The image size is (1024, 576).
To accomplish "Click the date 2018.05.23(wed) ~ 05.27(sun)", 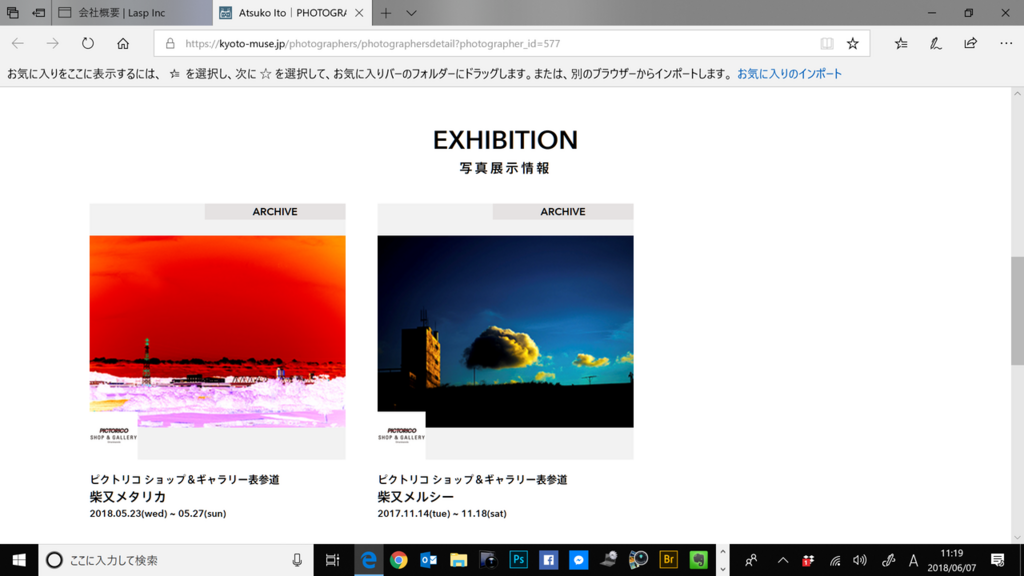I will 158,513.
